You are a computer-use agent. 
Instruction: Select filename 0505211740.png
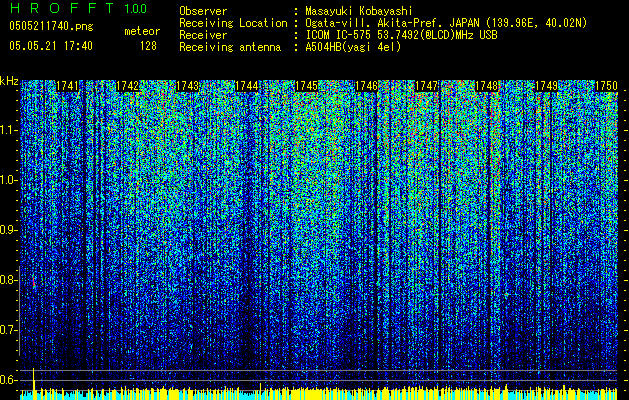click(51, 26)
